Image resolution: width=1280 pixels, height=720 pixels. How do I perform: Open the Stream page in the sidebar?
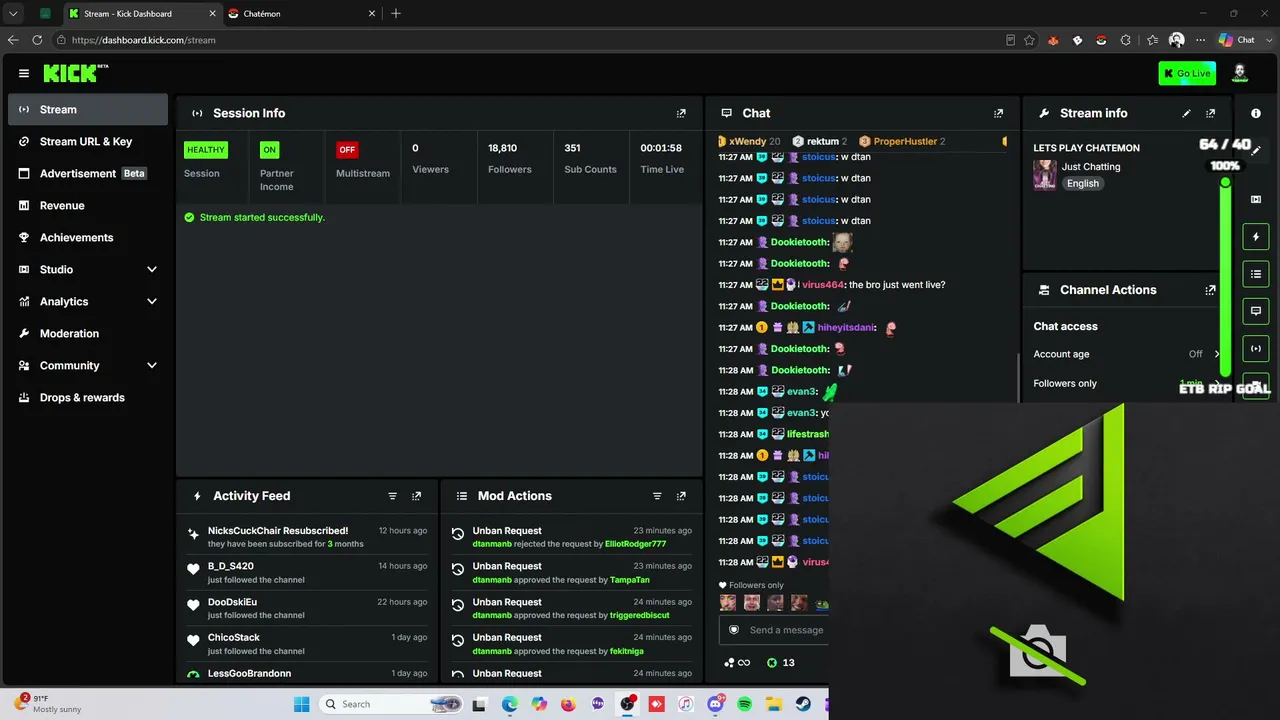(x=88, y=110)
